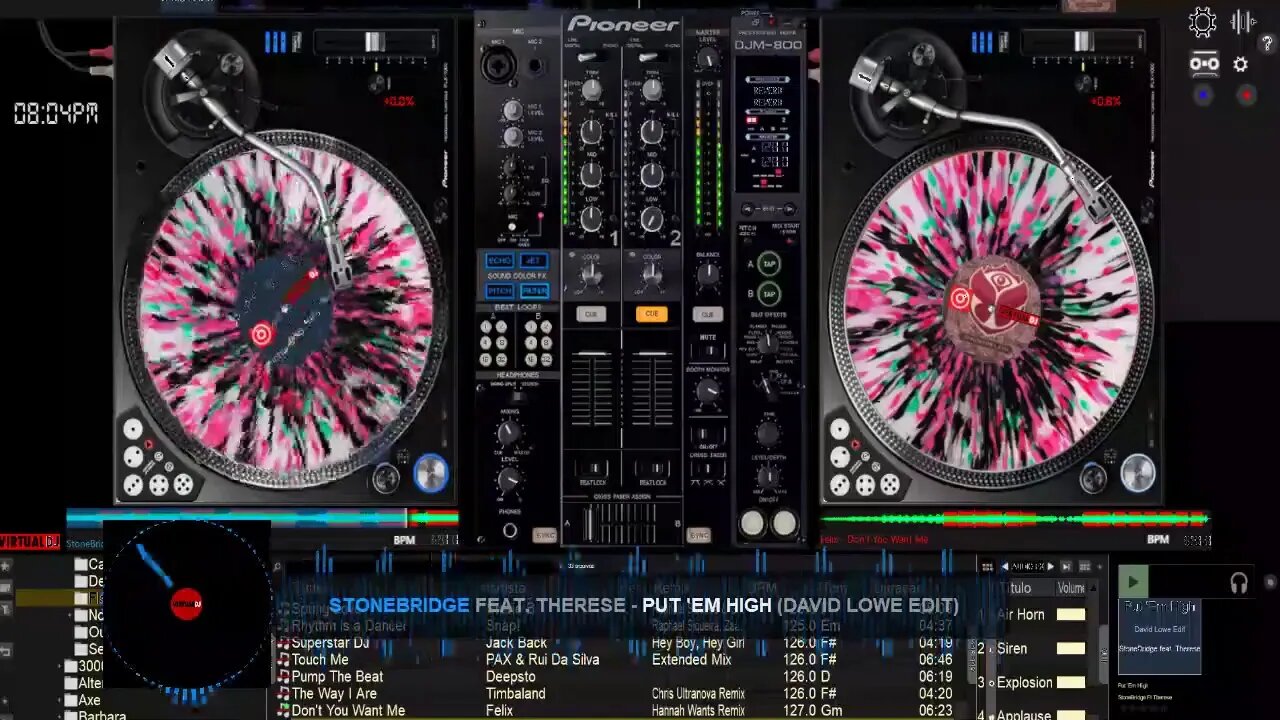Image resolution: width=1280 pixels, height=720 pixels.
Task: Click the red target sticker on right platter
Action: (x=960, y=298)
